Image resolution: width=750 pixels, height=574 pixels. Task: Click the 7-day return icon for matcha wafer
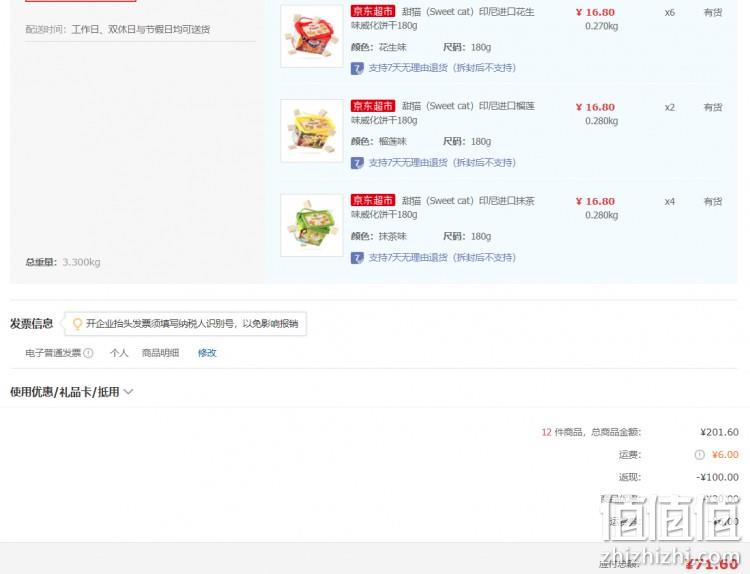[357, 258]
